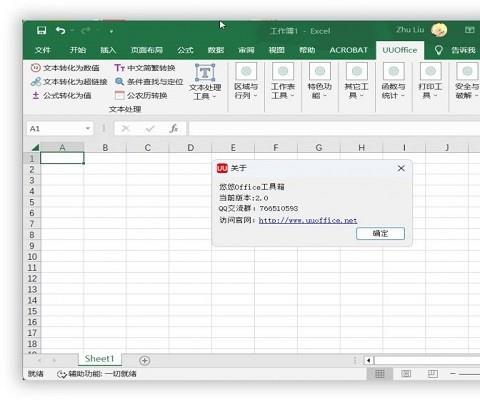The width and height of the screenshot is (480, 400).
Task: Click 文本转化为数值 command
Action: 65,68
